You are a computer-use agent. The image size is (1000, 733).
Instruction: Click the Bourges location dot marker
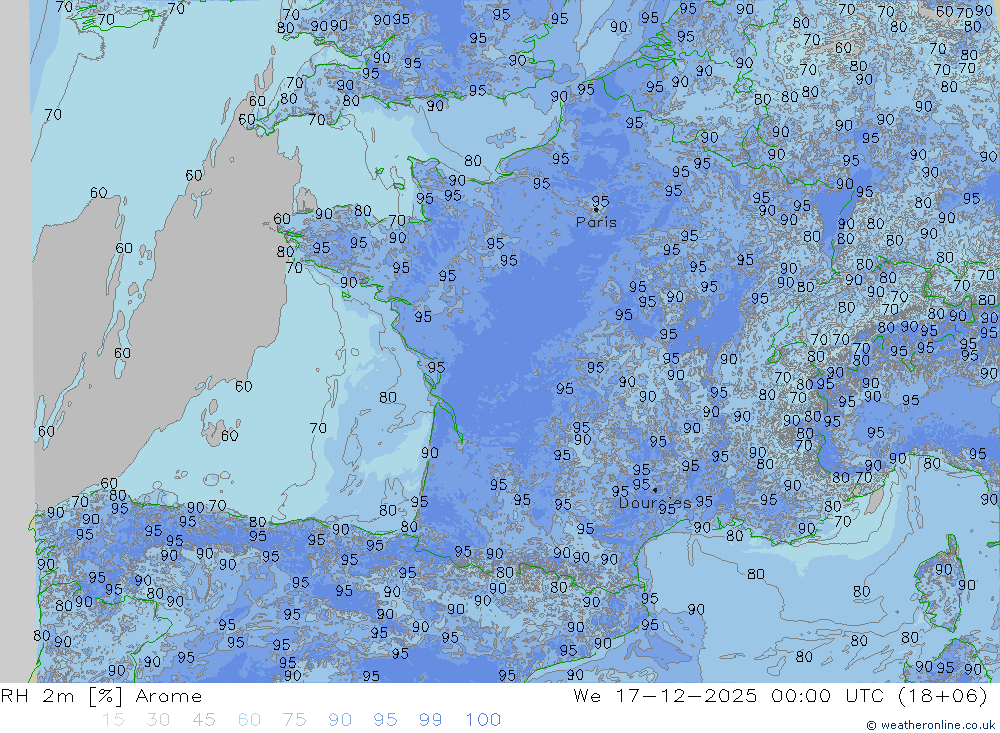click(655, 490)
